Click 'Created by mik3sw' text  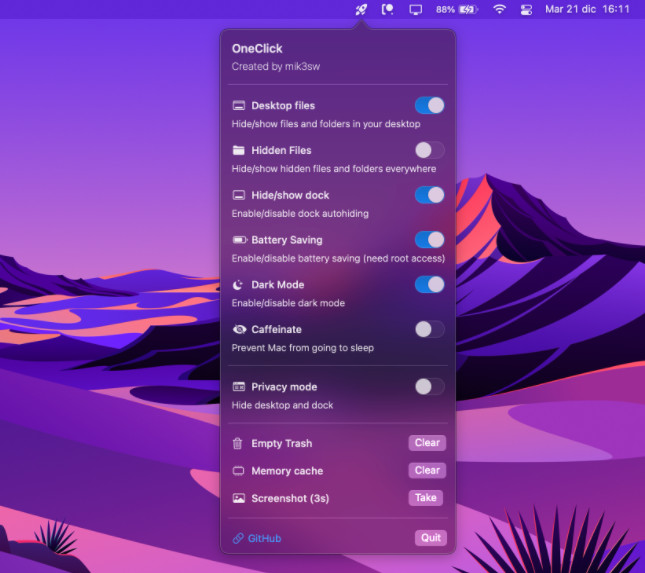coord(276,67)
